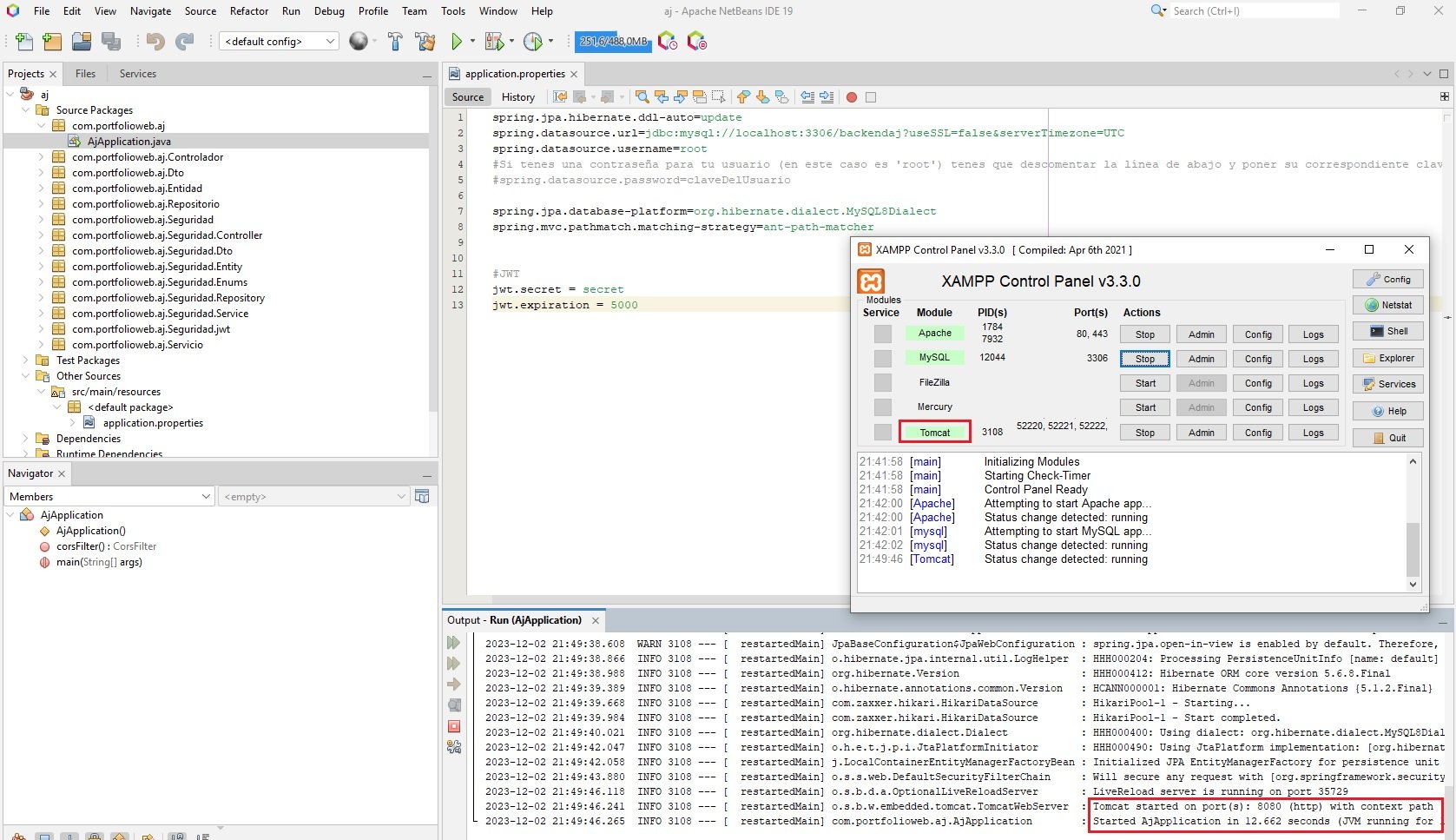Select corsFilter() member in the Navigator
This screenshot has height=840, width=1456.
coord(106,546)
